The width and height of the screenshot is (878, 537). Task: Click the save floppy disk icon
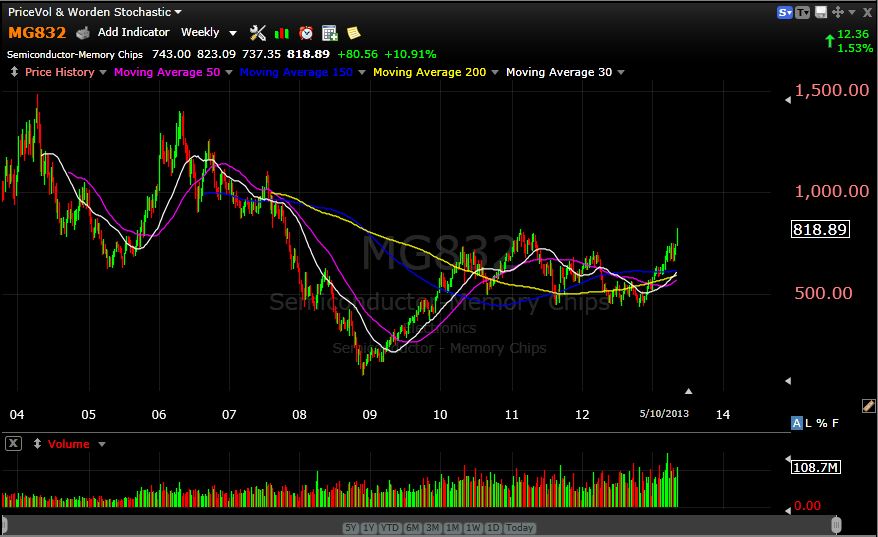[821, 12]
